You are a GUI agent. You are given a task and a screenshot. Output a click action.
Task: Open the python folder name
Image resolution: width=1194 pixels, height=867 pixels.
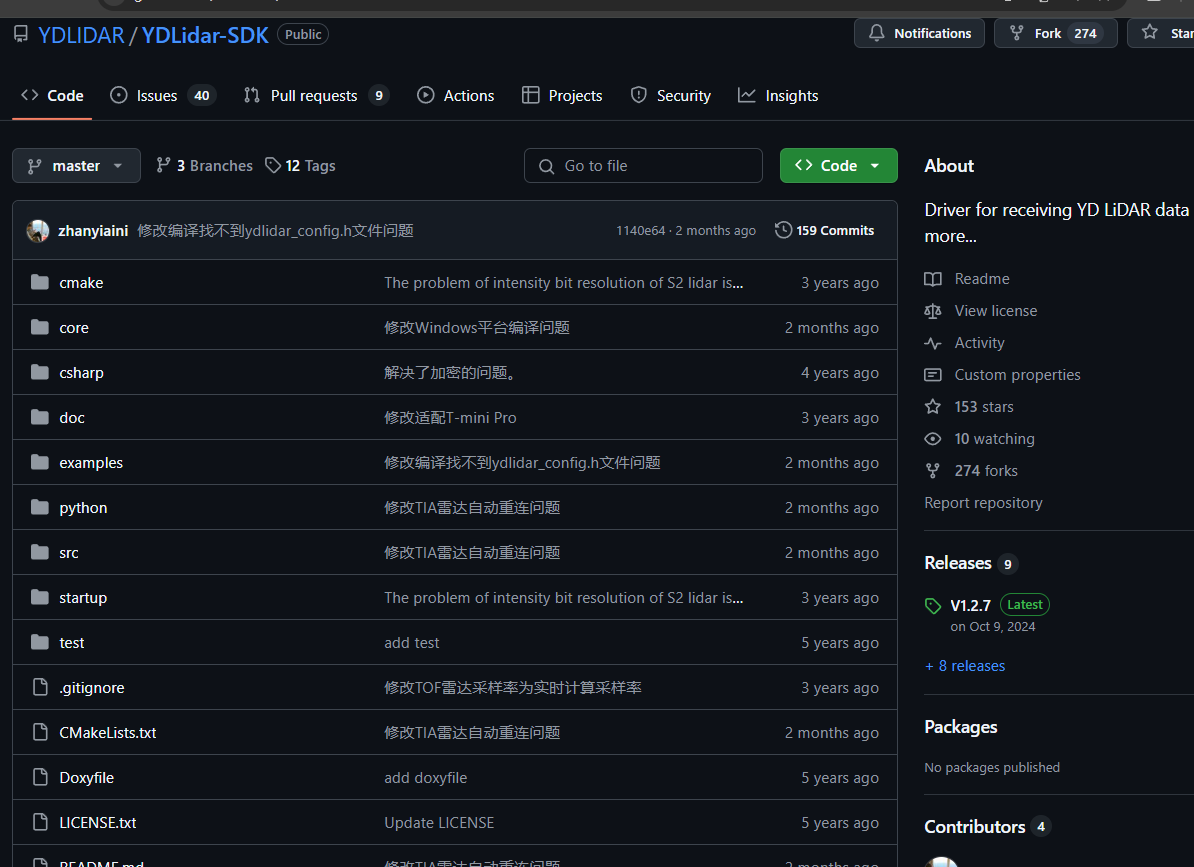tap(83, 508)
